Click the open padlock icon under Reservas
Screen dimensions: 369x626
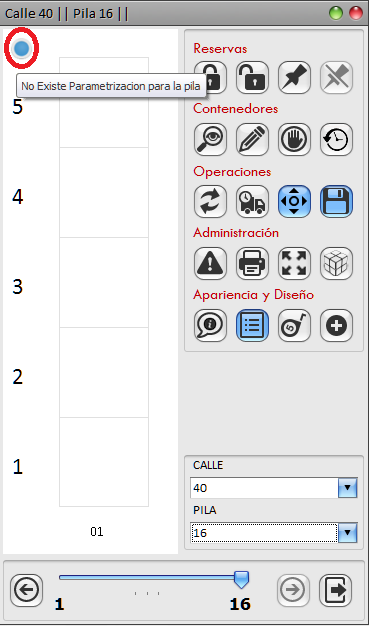coord(252,77)
